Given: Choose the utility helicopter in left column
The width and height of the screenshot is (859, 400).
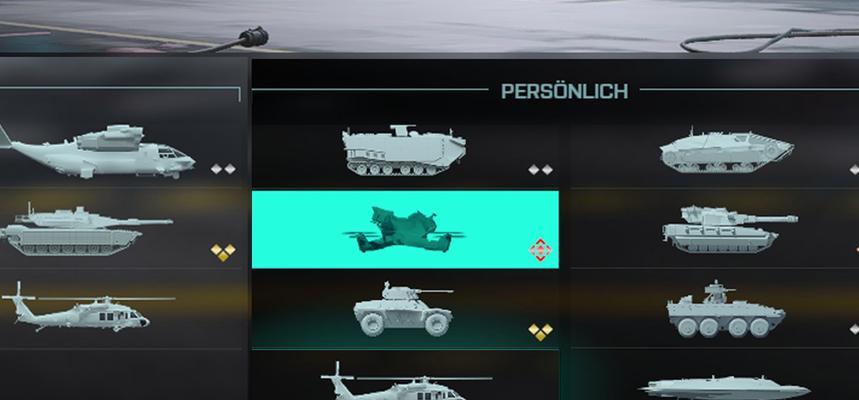Looking at the screenshot, I should [88, 307].
